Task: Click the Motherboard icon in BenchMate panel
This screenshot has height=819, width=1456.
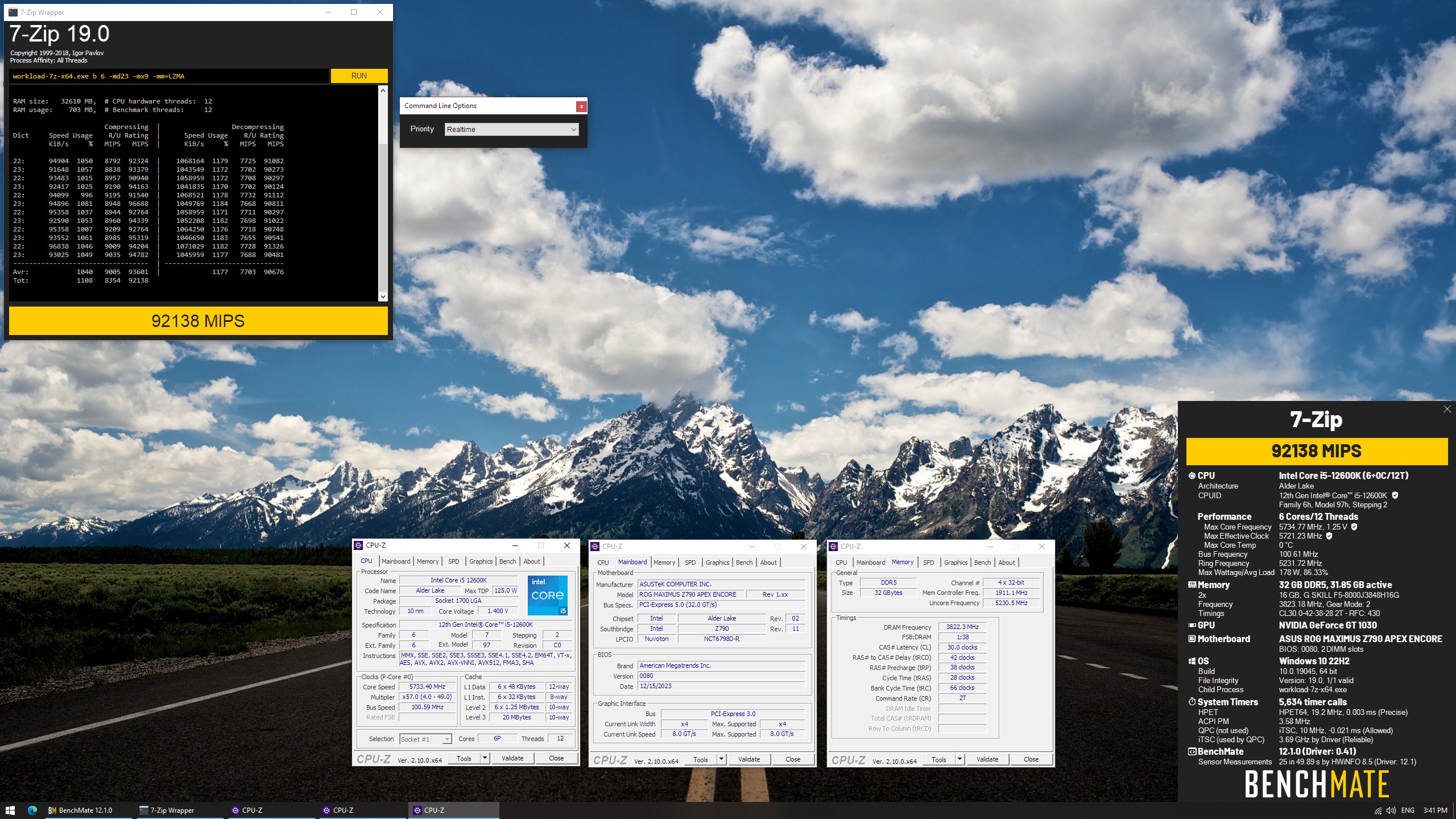Action: click(1192, 639)
